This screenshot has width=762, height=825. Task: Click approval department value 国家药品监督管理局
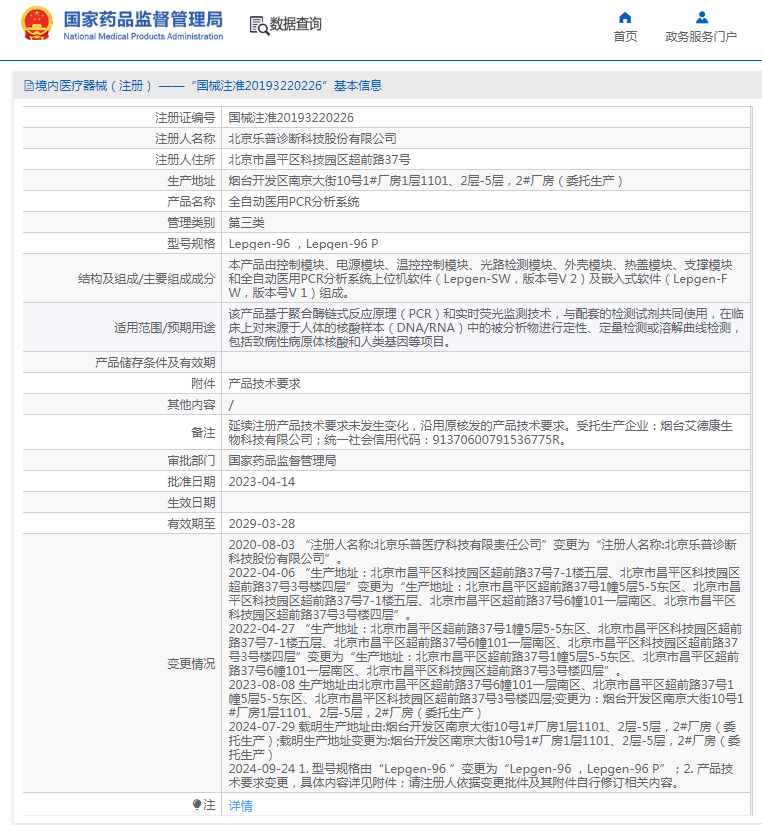(283, 461)
